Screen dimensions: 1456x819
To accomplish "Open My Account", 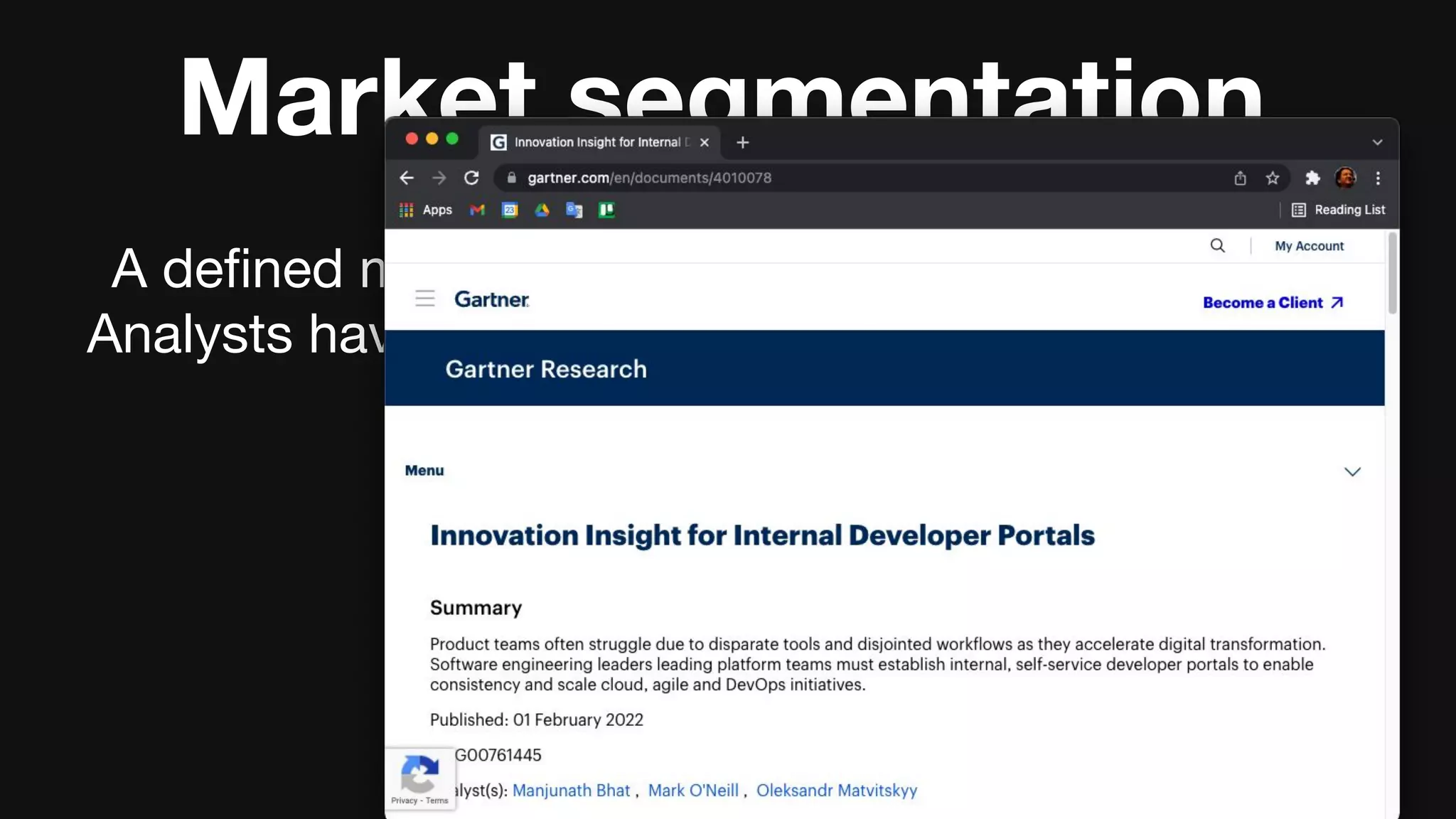I will click(x=1310, y=246).
